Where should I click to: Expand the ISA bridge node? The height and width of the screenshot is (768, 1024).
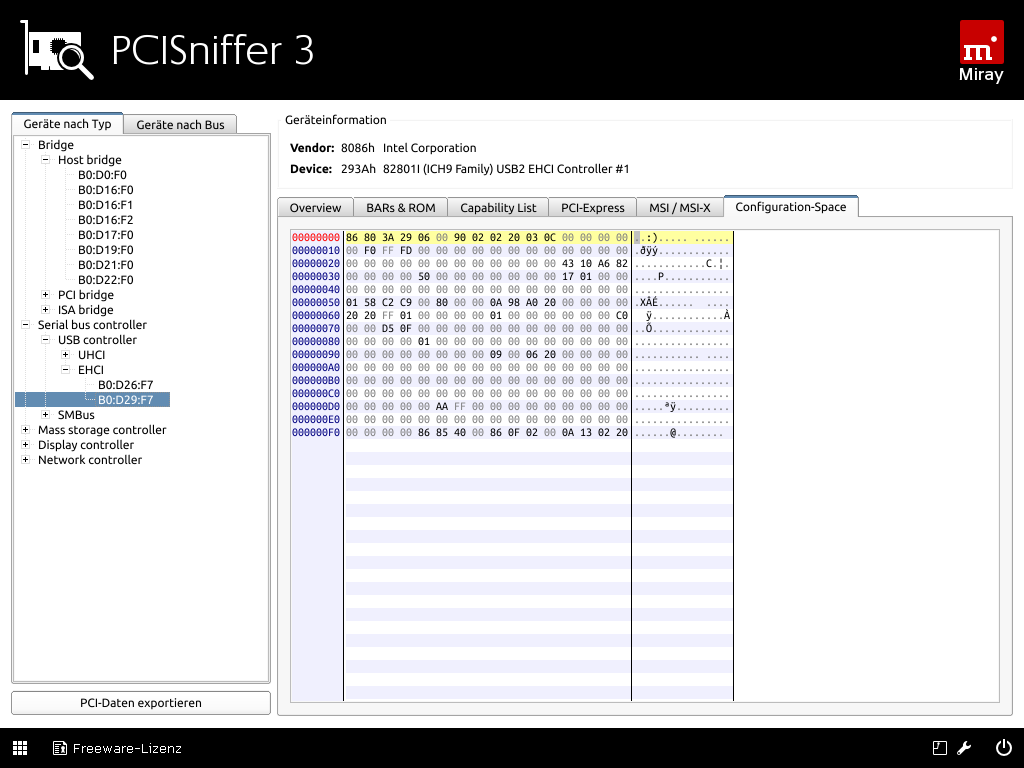46,310
